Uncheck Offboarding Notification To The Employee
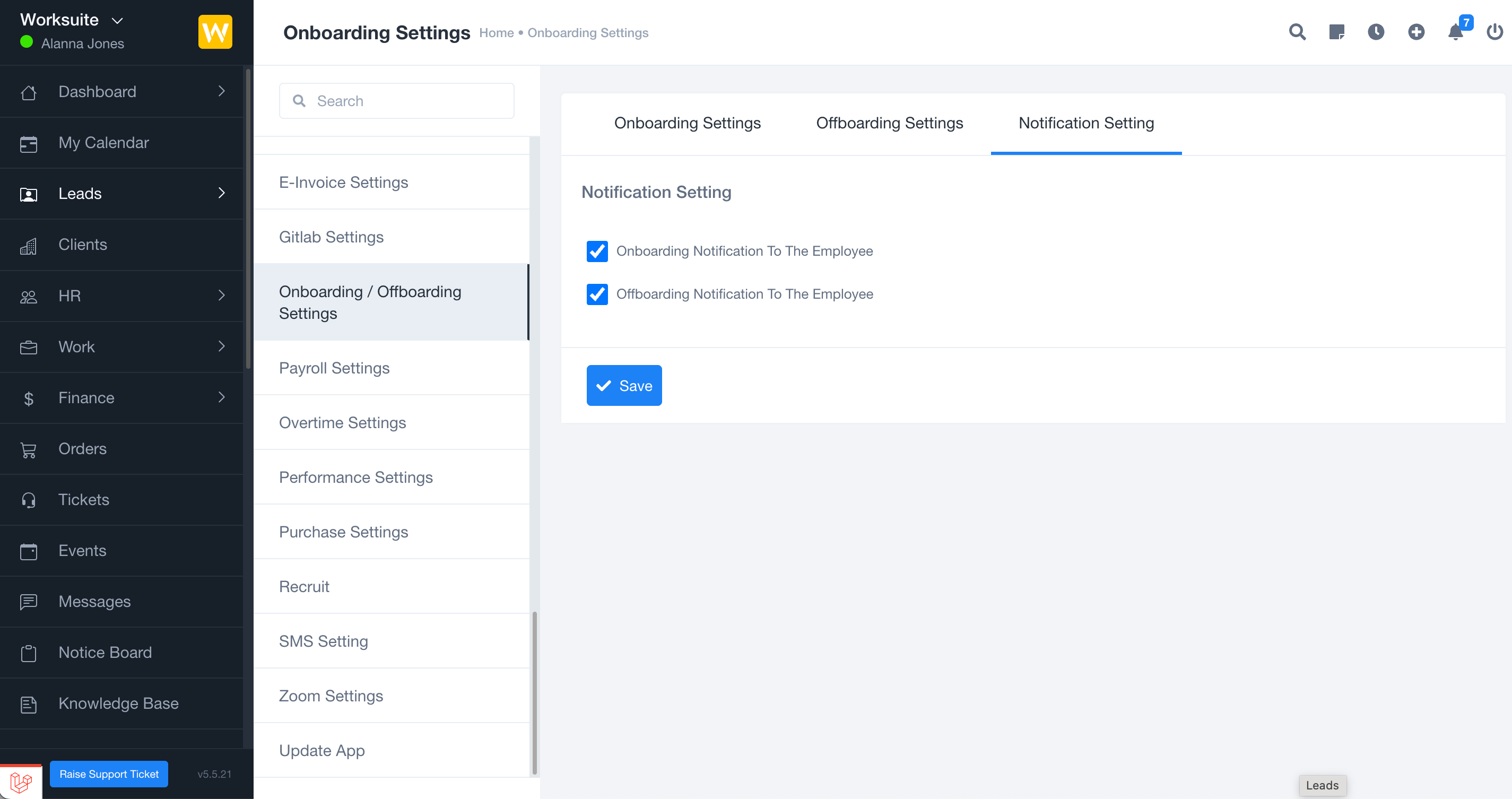This screenshot has height=799, width=1512. pos(597,294)
